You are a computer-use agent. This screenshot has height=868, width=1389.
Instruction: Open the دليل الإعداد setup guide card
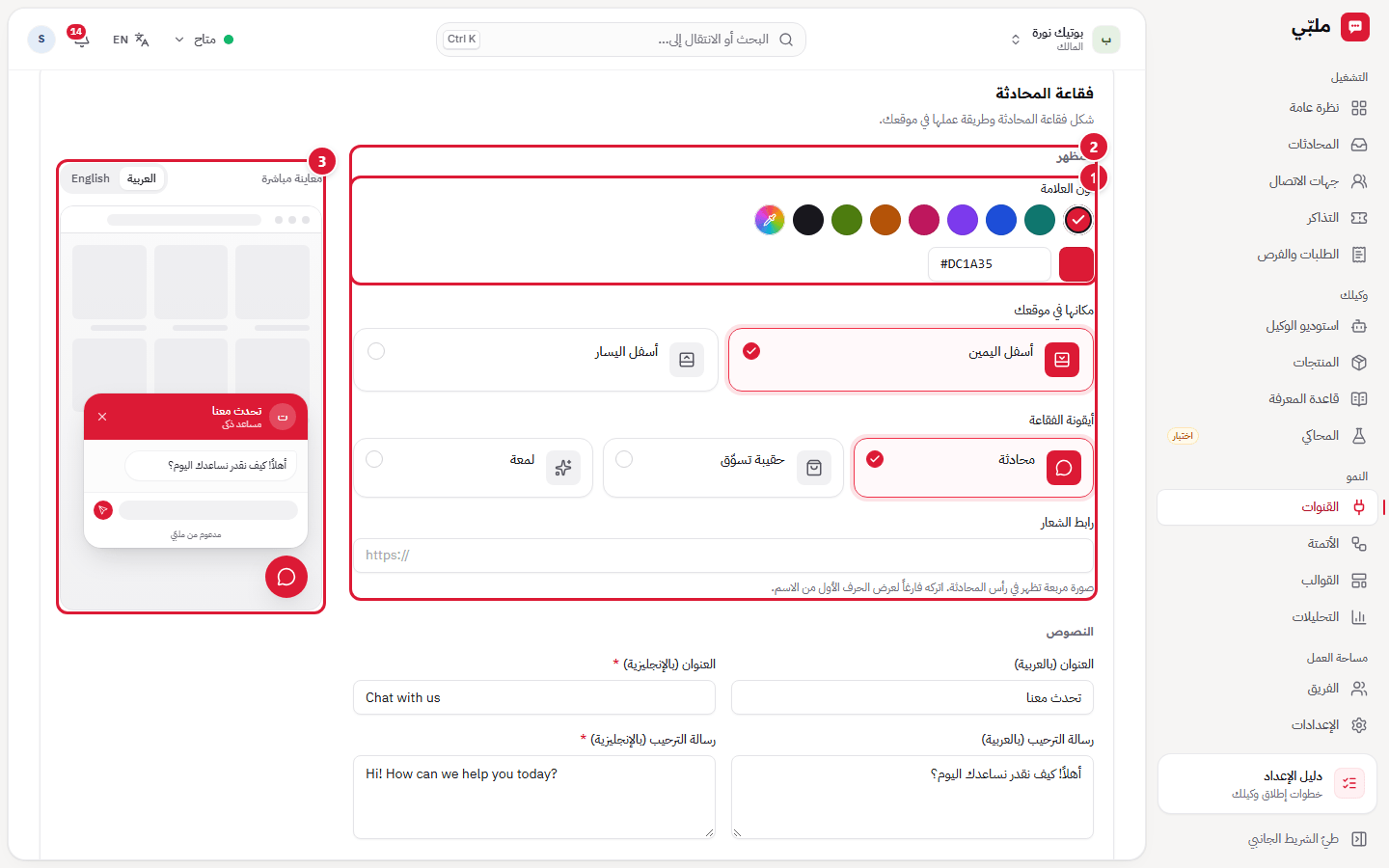[1267, 784]
